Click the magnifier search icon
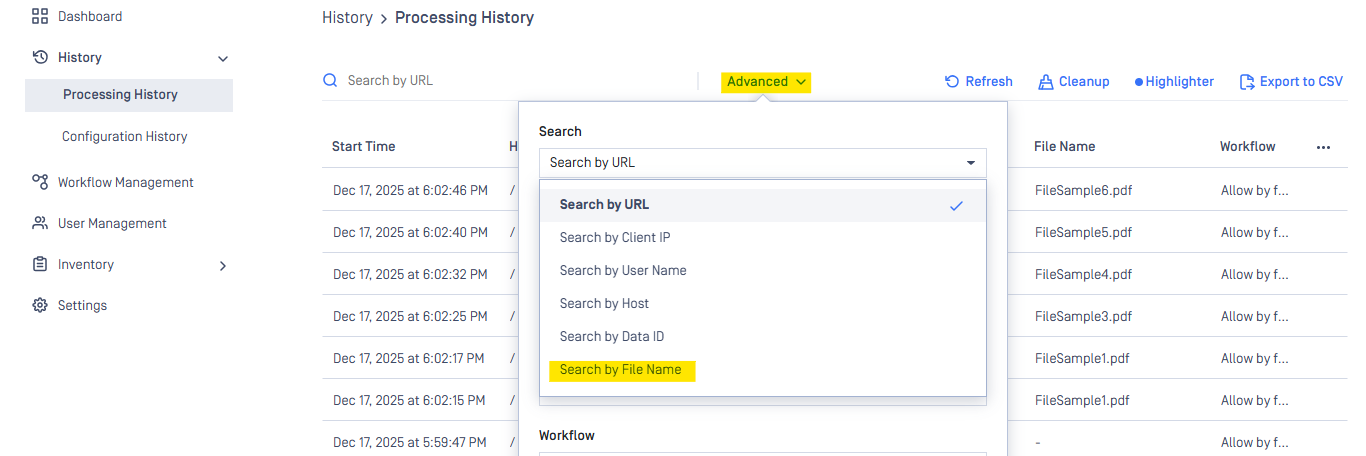 click(x=330, y=80)
